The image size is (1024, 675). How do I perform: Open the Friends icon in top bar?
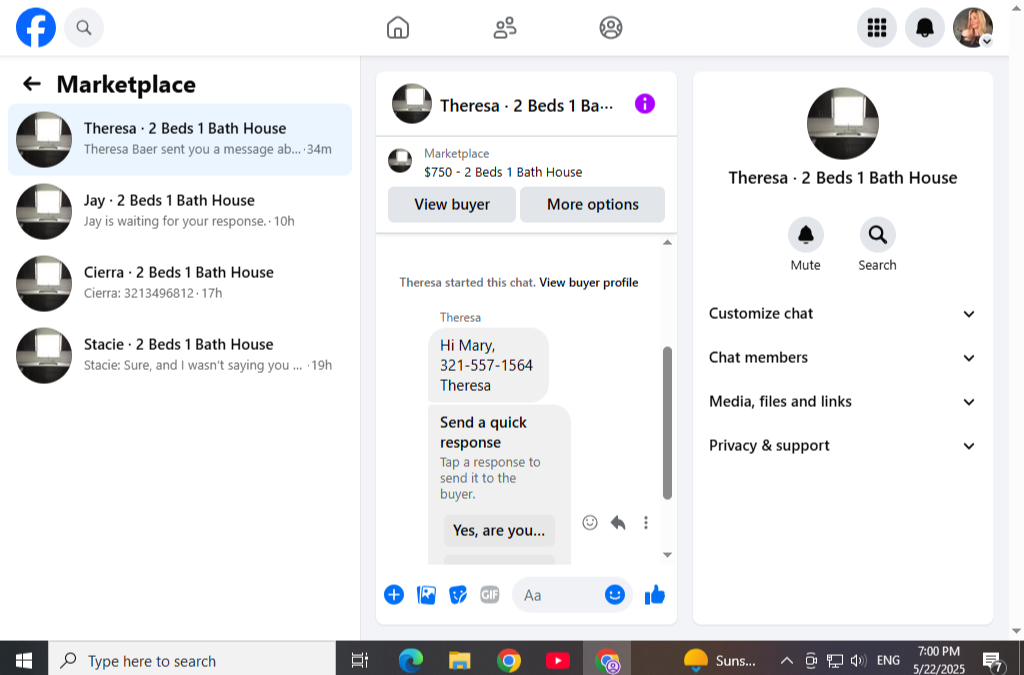coord(505,27)
